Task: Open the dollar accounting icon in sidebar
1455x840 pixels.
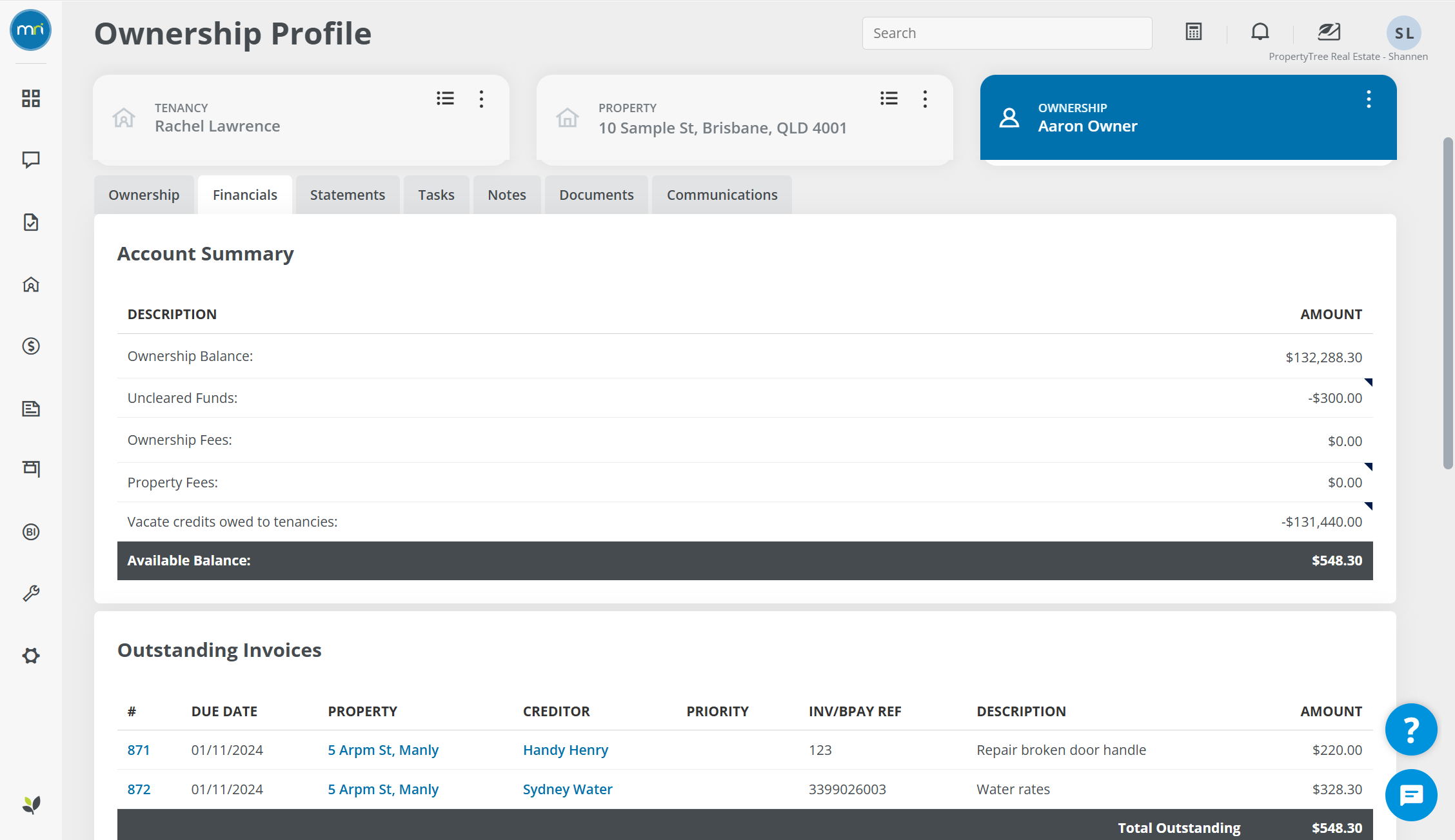Action: click(31, 346)
